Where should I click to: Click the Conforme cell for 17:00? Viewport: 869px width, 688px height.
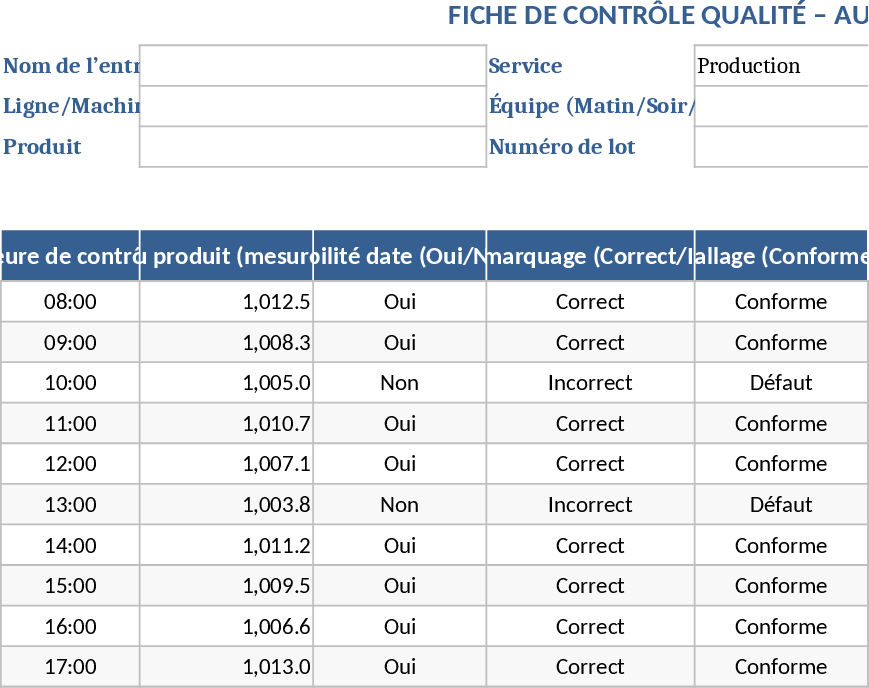[781, 666]
